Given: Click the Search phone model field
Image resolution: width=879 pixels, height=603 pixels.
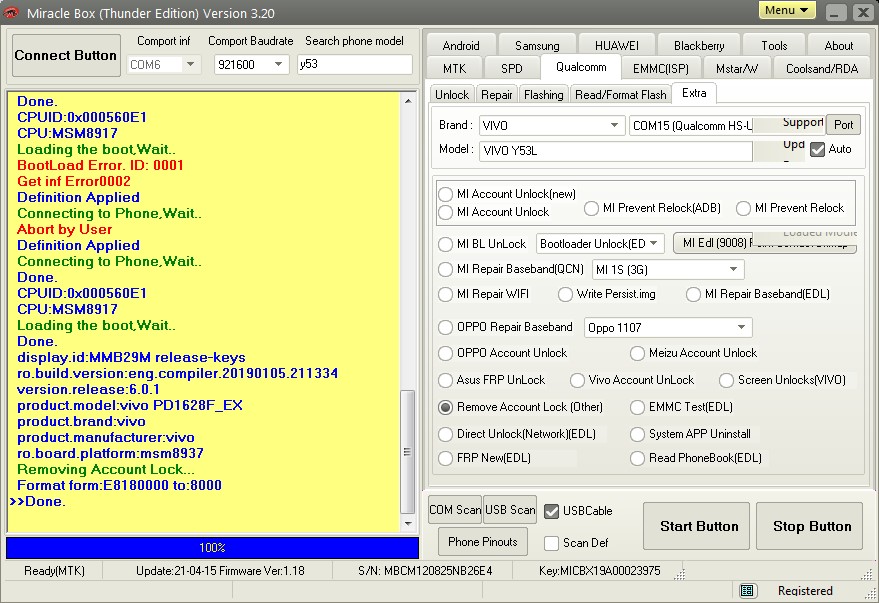Looking at the screenshot, I should (x=355, y=64).
